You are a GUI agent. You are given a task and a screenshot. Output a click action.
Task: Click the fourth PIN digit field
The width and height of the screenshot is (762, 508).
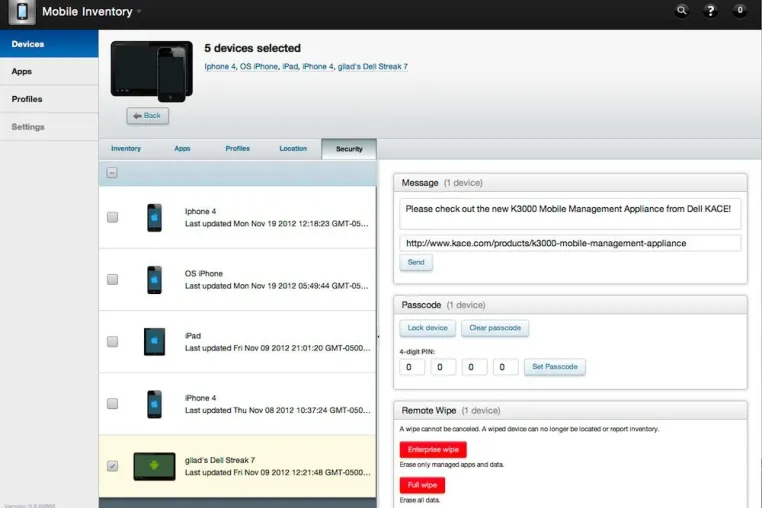click(505, 367)
